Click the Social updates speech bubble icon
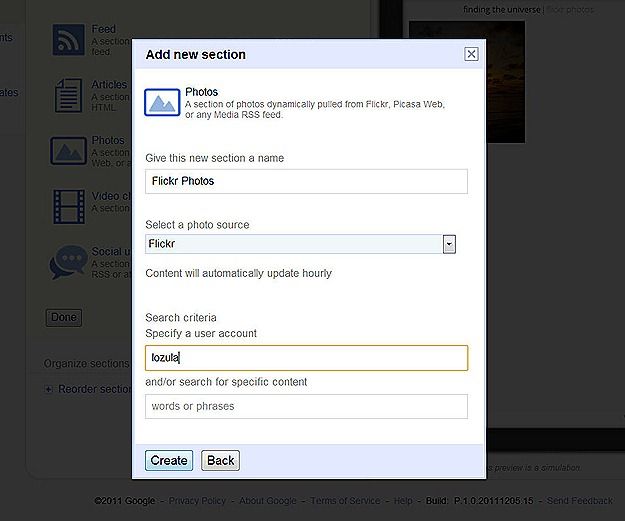 point(69,262)
